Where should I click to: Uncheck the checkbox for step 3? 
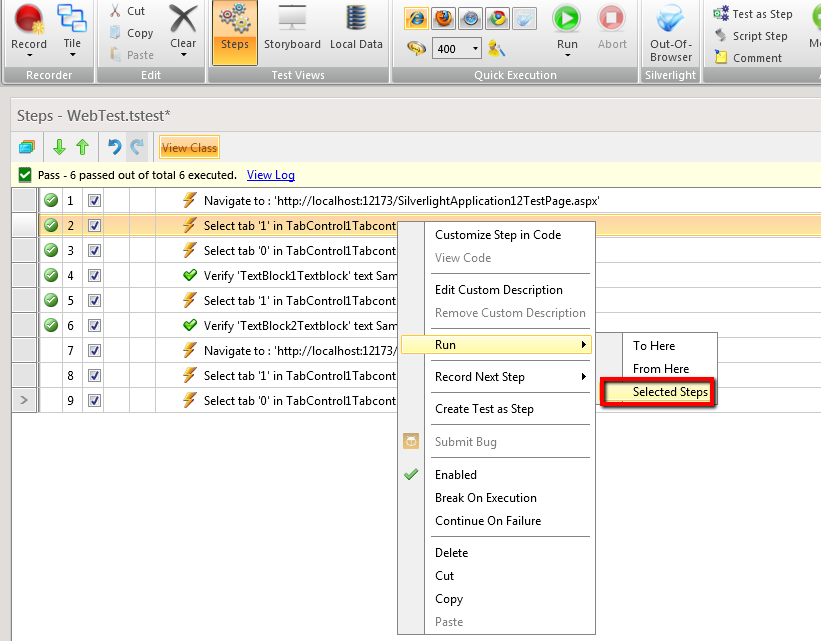coord(94,250)
